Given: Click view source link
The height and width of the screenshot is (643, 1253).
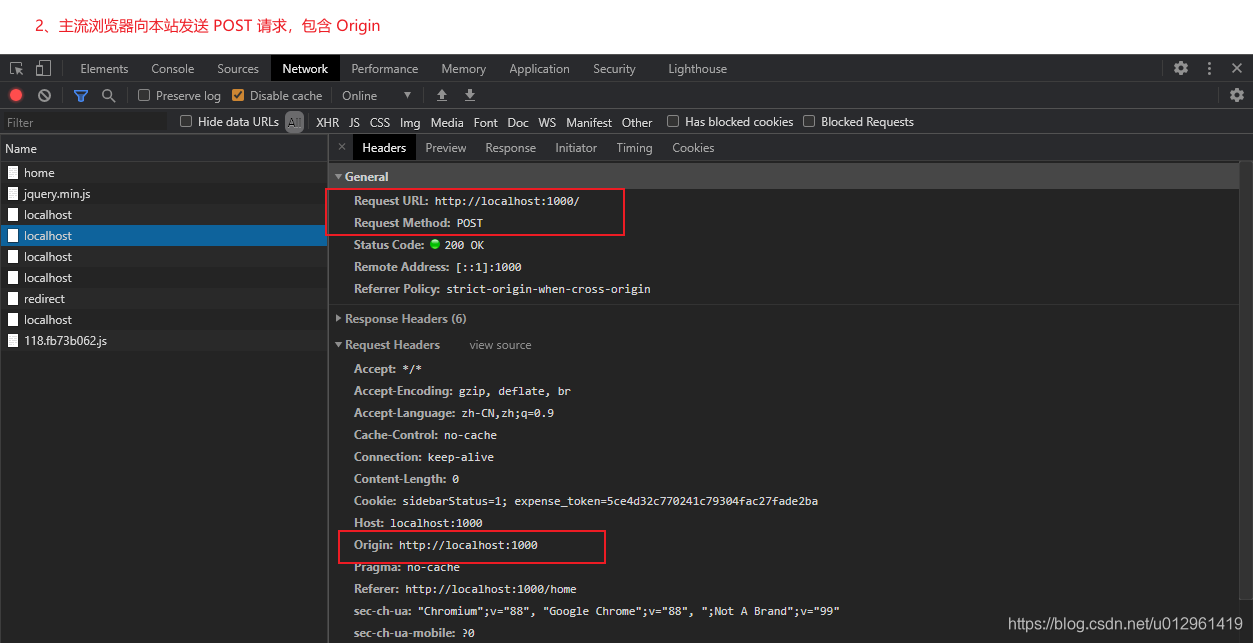Looking at the screenshot, I should click(x=500, y=344).
